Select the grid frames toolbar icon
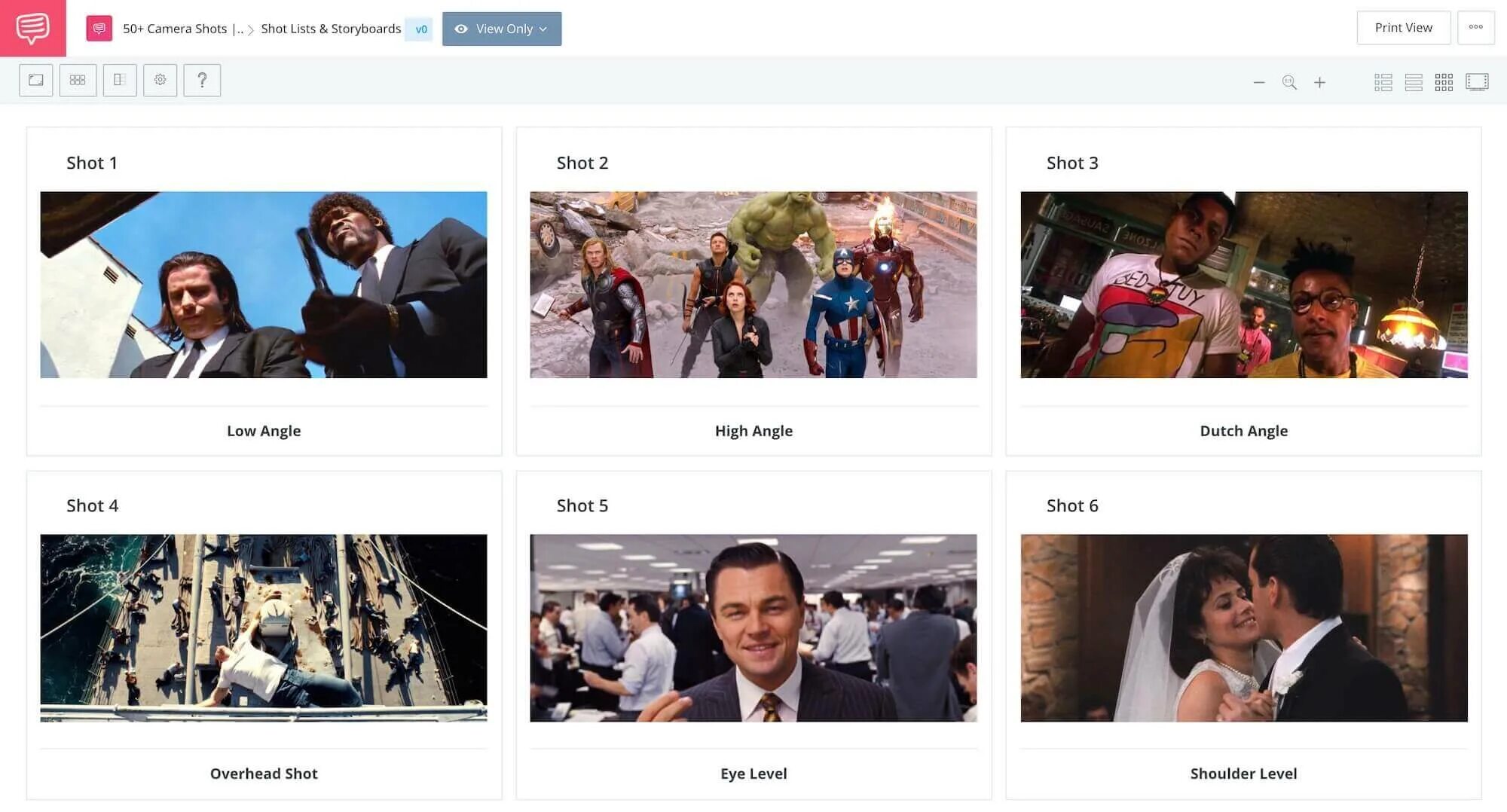Screen dimensions: 1507x812 (x=78, y=80)
